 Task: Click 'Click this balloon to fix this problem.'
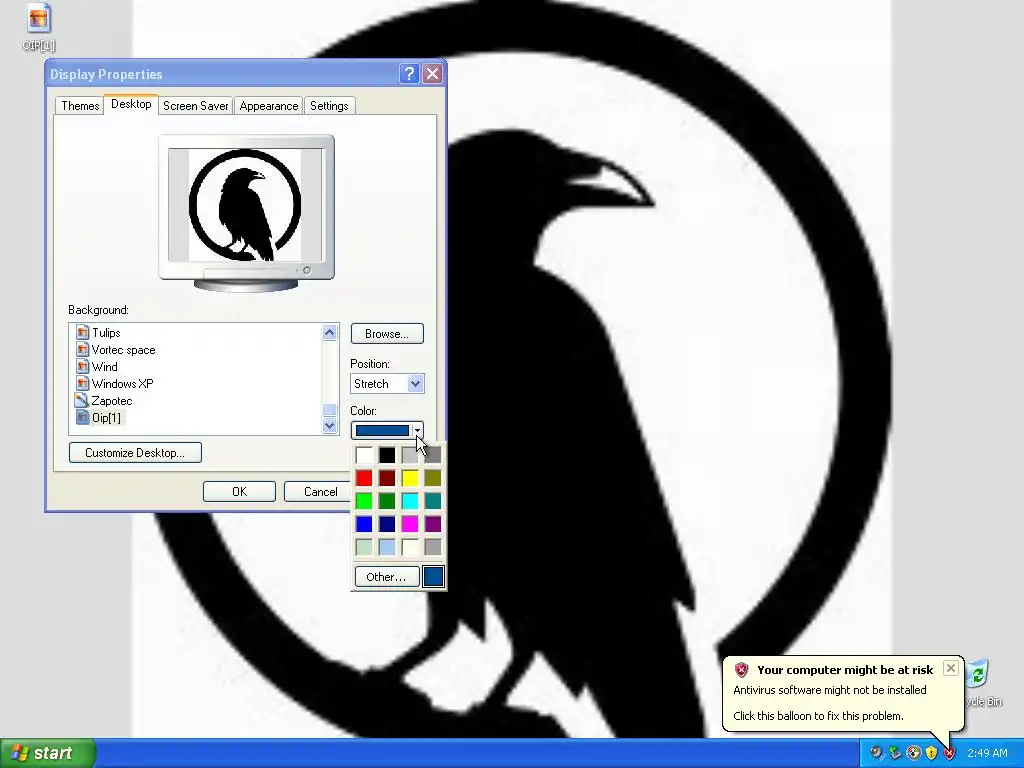(x=818, y=716)
